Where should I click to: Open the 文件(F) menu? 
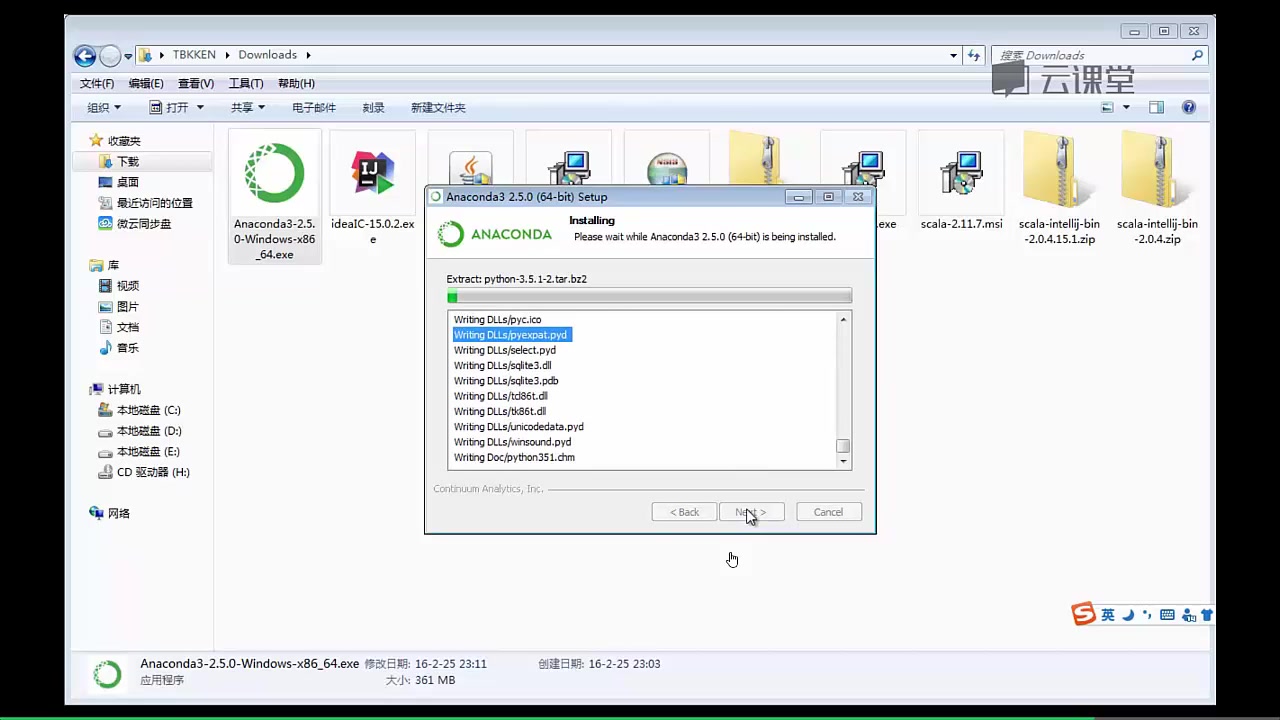click(97, 83)
